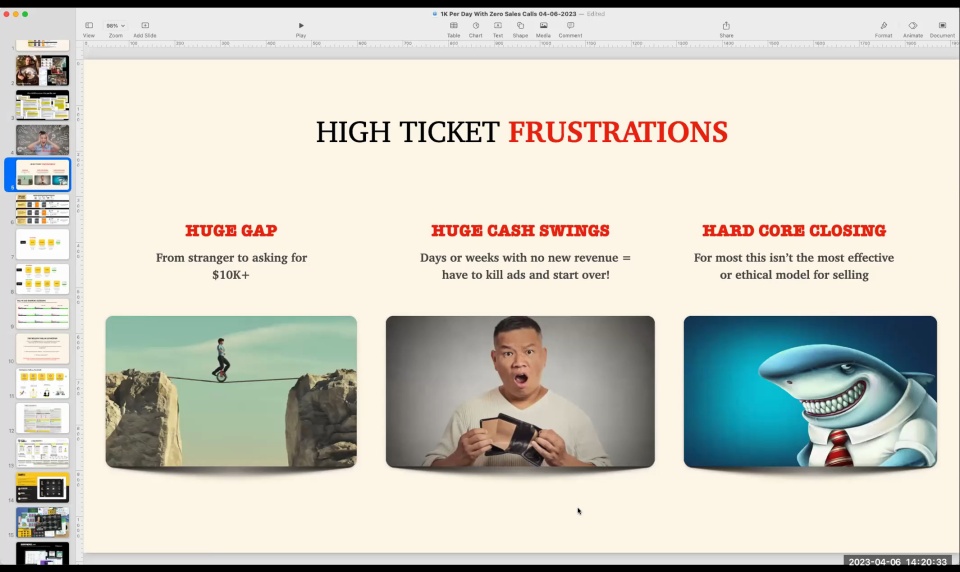Viewport: 960px width, 572px height.
Task: Select slide 10 thumbnail in navigator
Action: coord(42,348)
